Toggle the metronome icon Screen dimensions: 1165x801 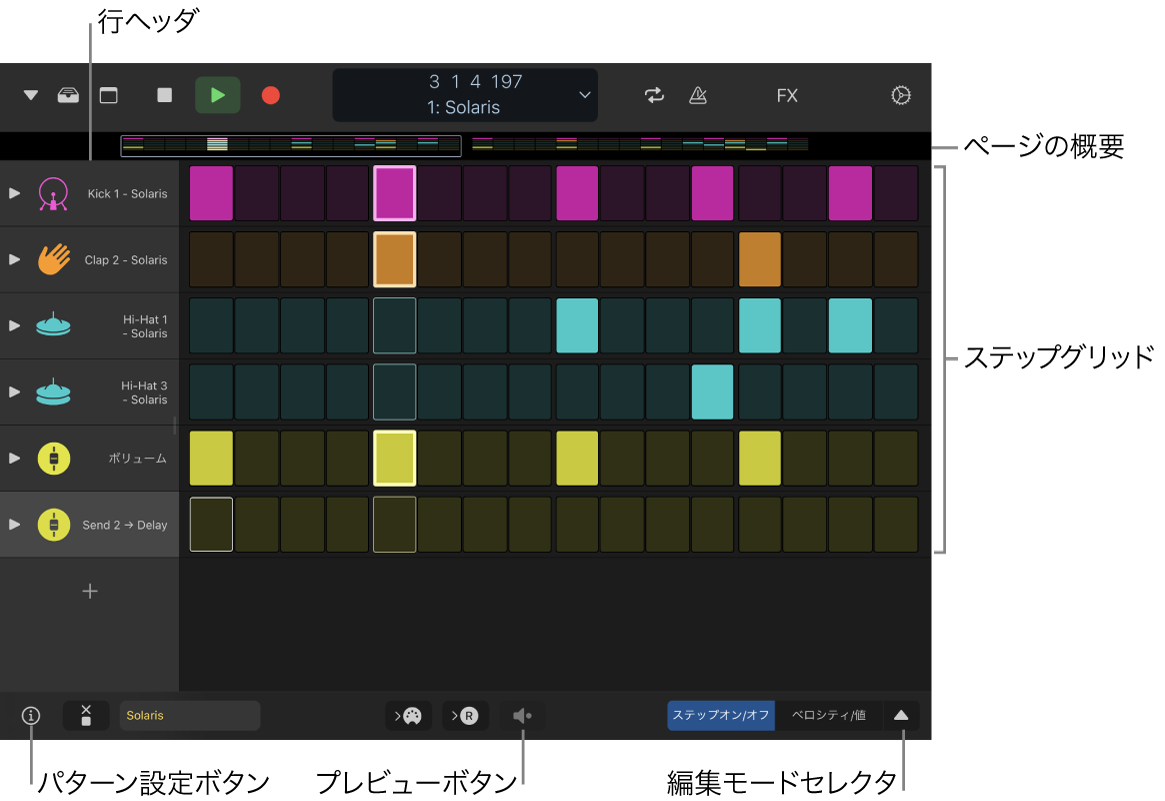tap(698, 95)
